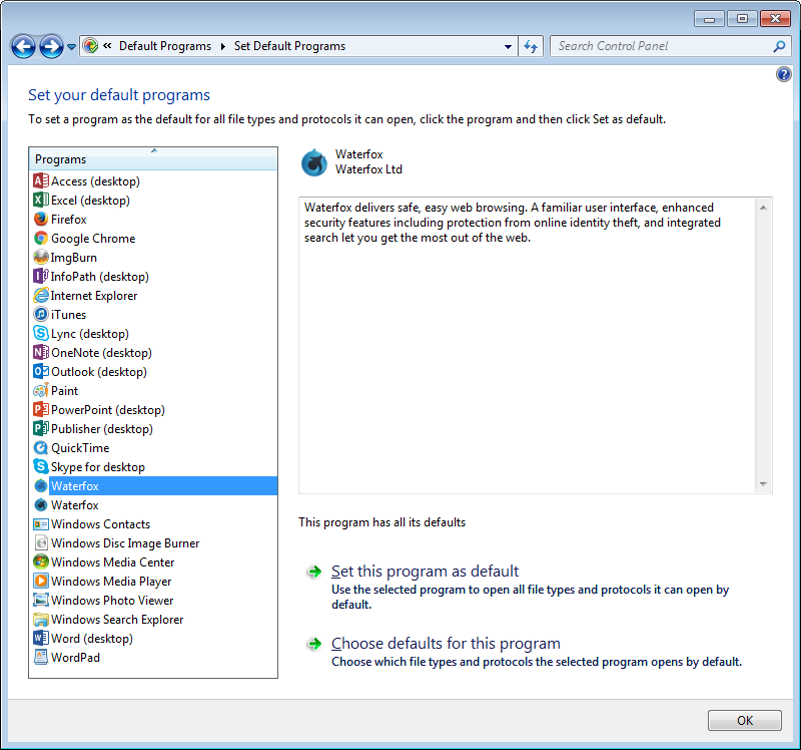Open the help question mark icon
801x750 pixels.
pyautogui.click(x=784, y=75)
